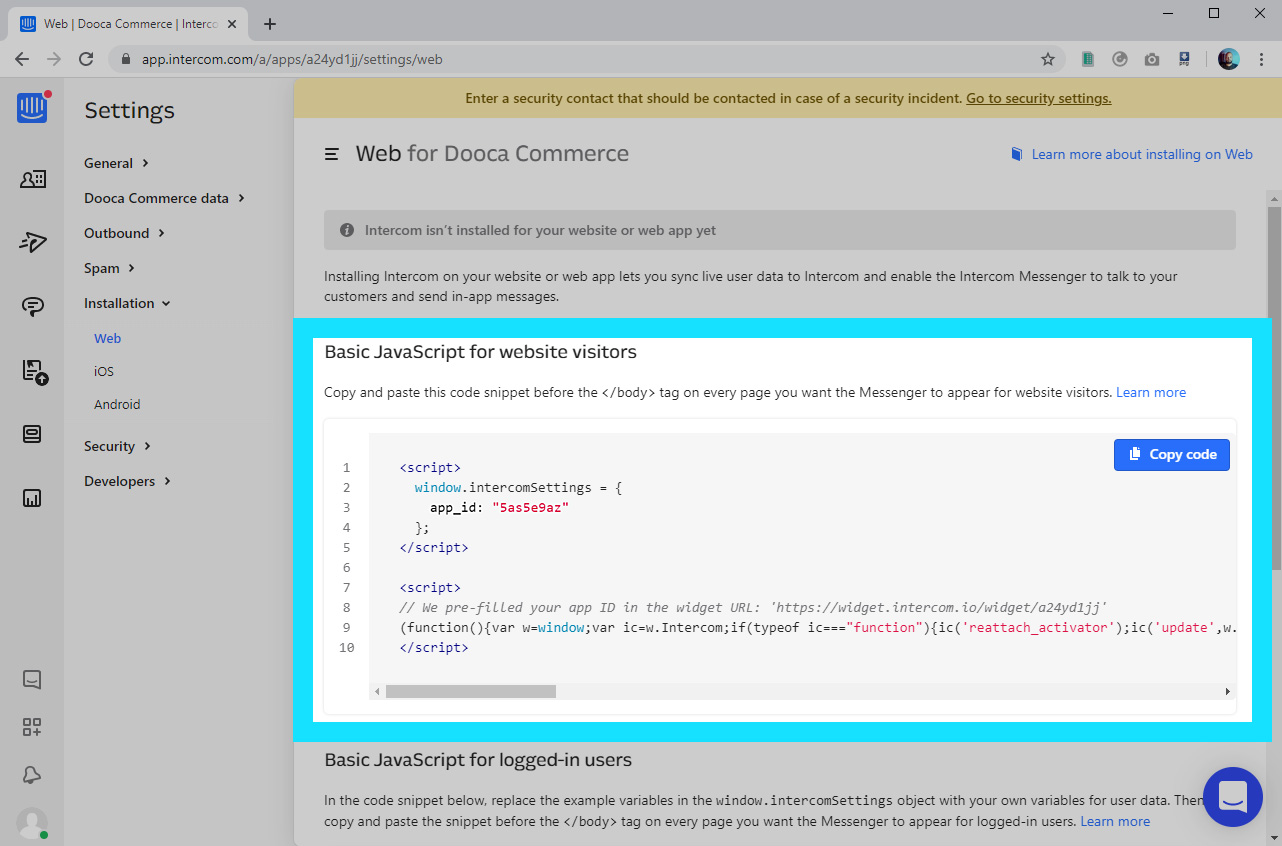Open Go to security settings link
The image size is (1282, 846).
1038,98
